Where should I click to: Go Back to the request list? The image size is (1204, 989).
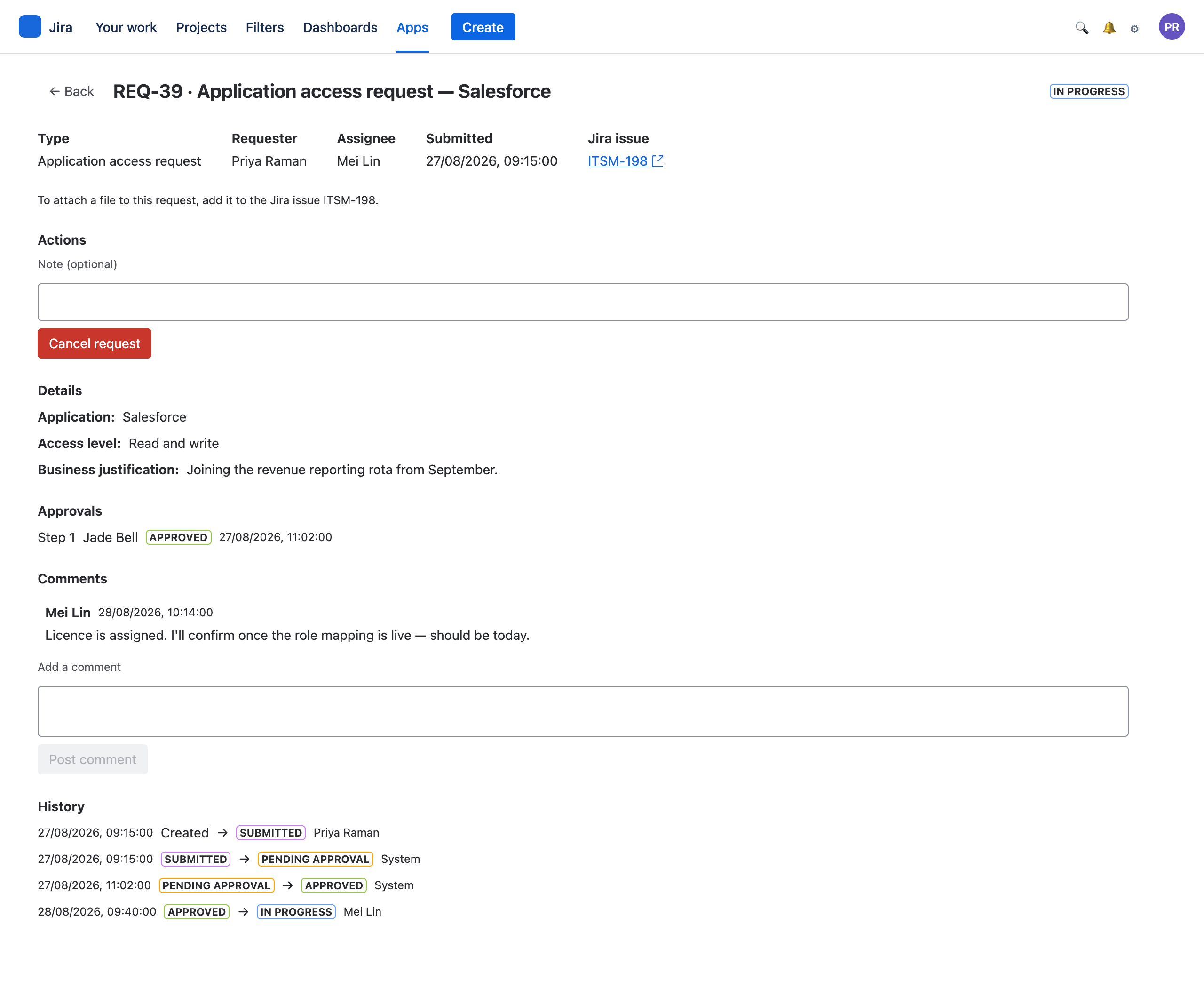point(72,91)
